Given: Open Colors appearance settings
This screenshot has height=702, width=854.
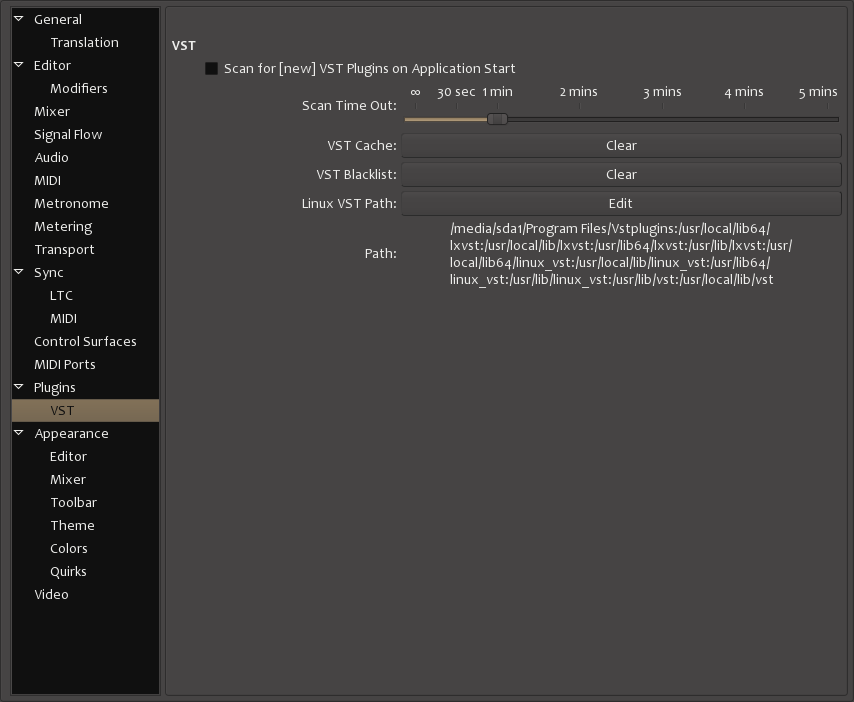Looking at the screenshot, I should (x=69, y=548).
